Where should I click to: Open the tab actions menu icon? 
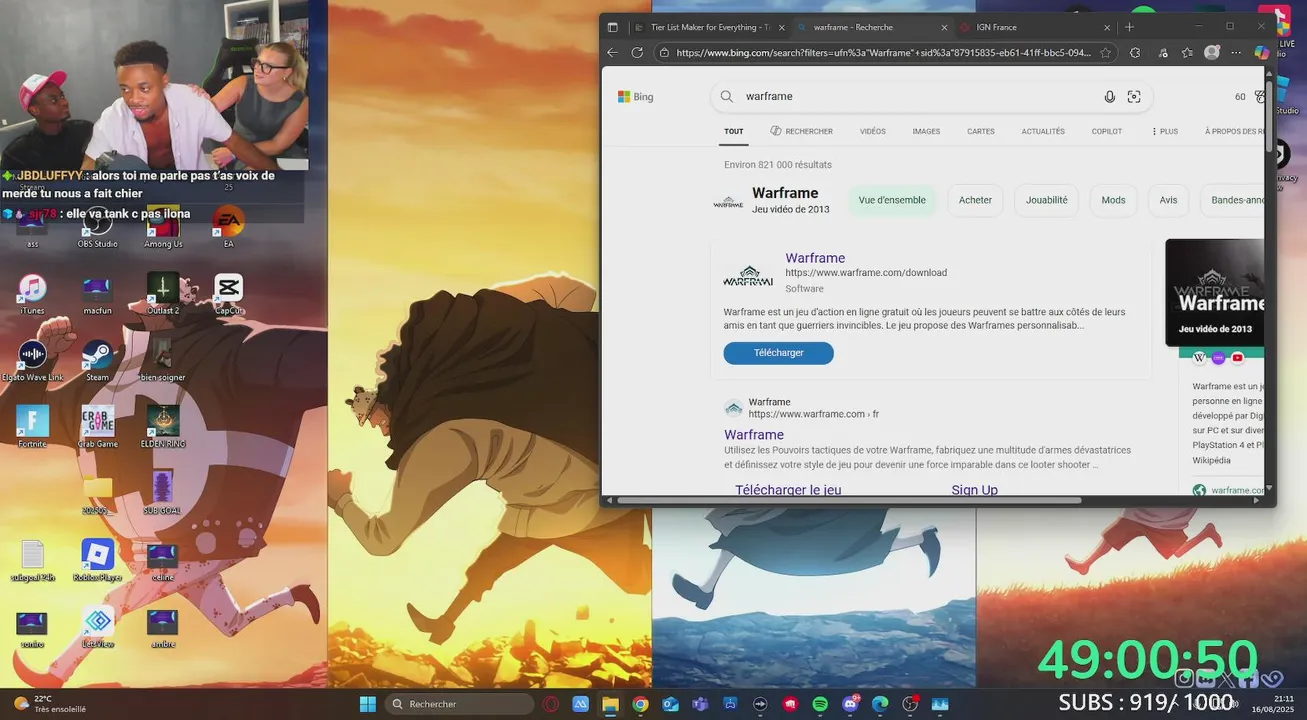tap(612, 27)
